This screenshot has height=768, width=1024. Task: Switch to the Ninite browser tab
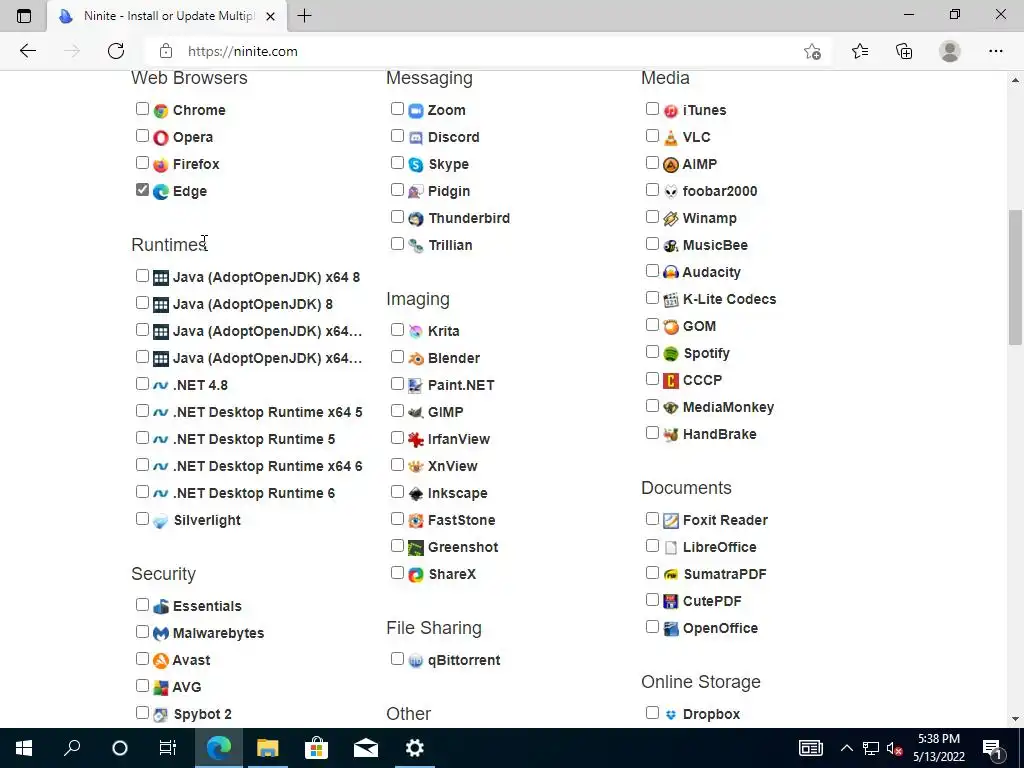click(x=167, y=16)
